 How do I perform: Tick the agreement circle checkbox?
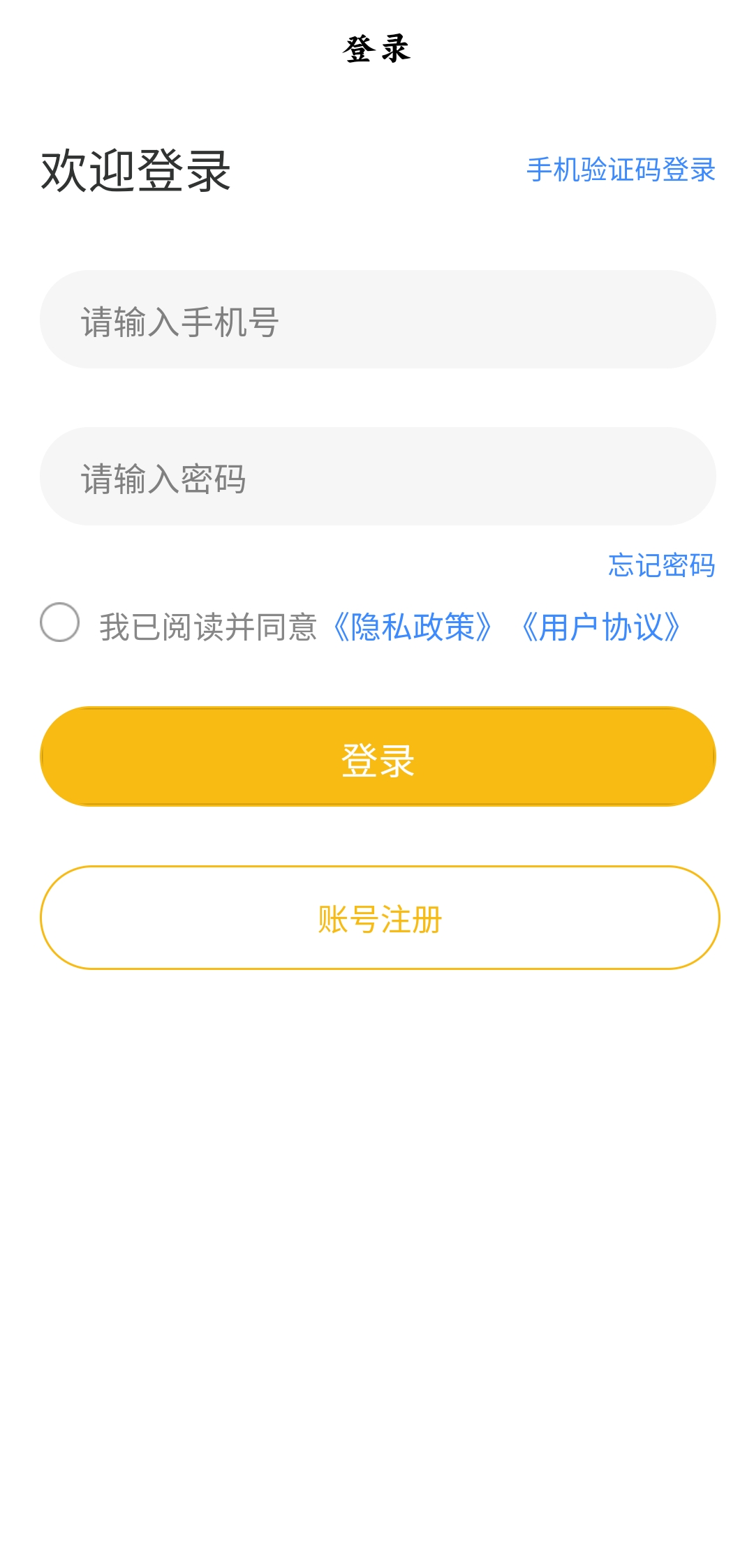click(x=60, y=622)
